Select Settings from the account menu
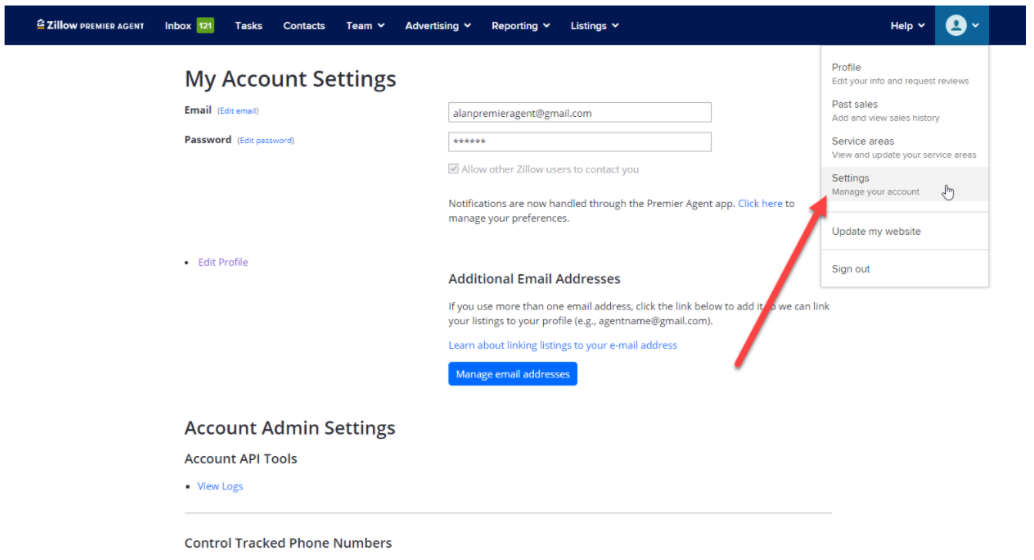This screenshot has width=1034, height=560. point(851,179)
